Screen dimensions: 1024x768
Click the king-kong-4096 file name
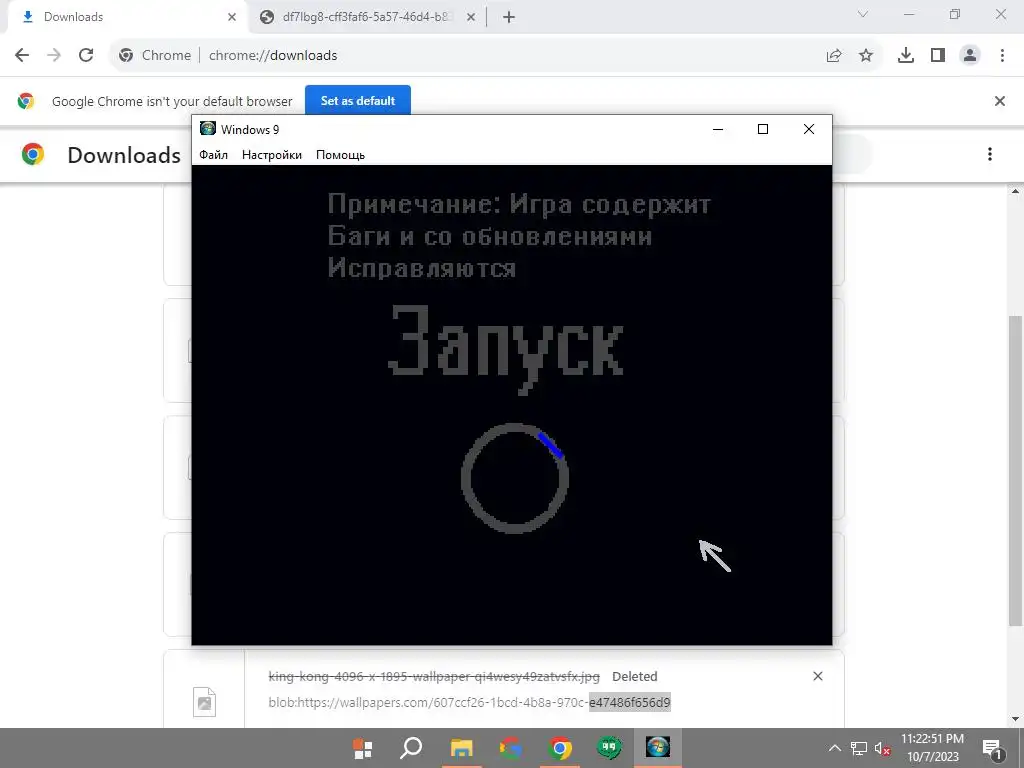point(434,677)
